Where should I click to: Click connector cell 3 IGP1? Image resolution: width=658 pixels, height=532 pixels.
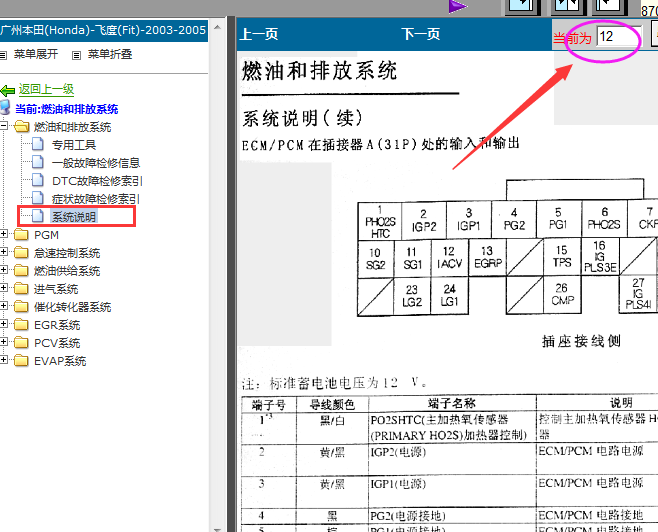[468, 221]
